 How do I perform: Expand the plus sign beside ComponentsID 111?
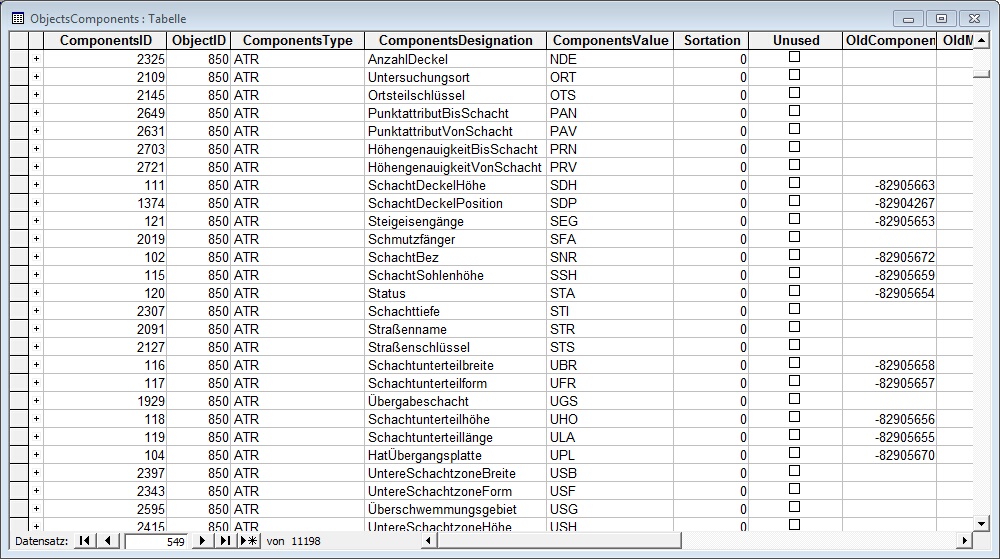[x=36, y=185]
